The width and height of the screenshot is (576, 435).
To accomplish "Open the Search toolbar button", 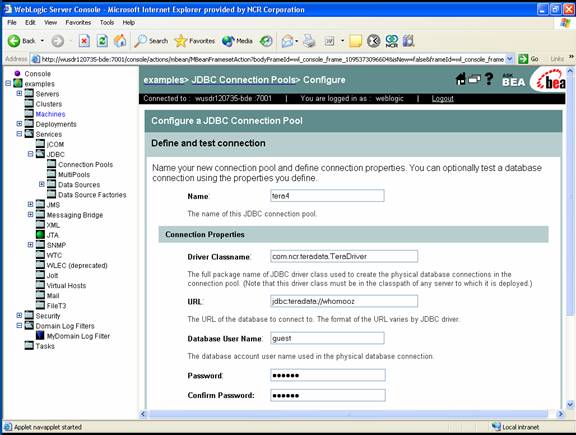I will point(151,41).
